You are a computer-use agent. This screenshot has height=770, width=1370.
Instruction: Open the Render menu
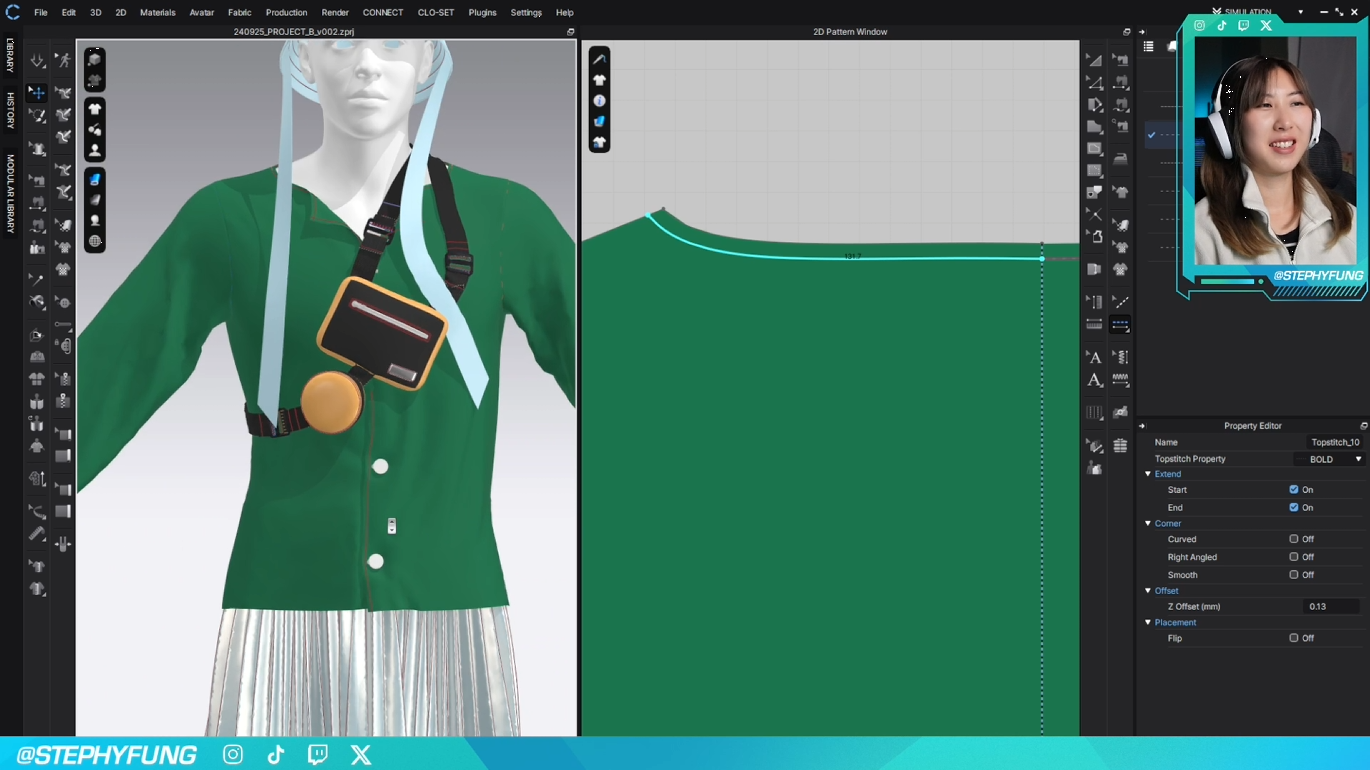click(335, 12)
